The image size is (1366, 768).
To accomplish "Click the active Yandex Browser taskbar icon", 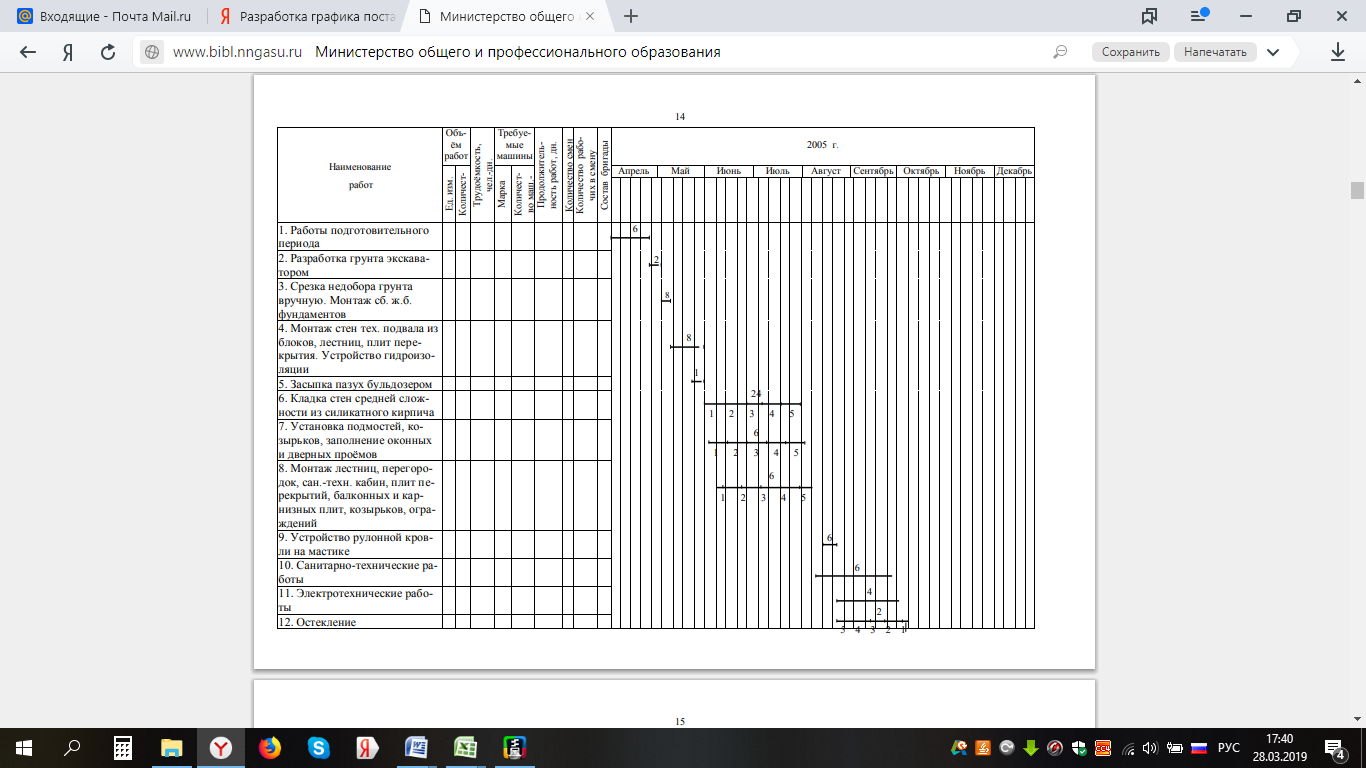I will (x=221, y=747).
